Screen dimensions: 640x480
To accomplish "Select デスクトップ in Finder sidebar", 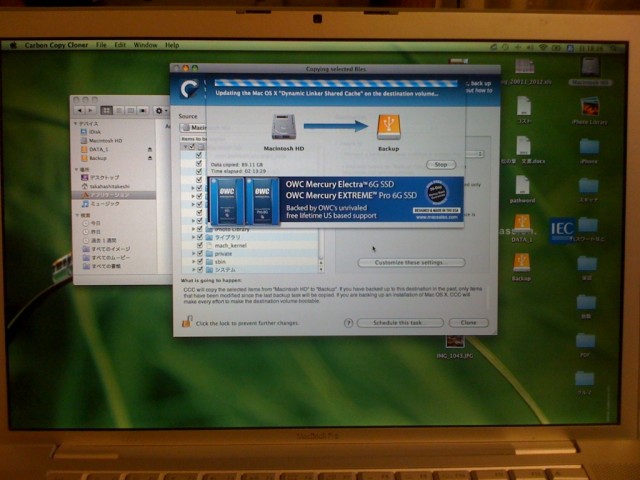I will (x=100, y=178).
